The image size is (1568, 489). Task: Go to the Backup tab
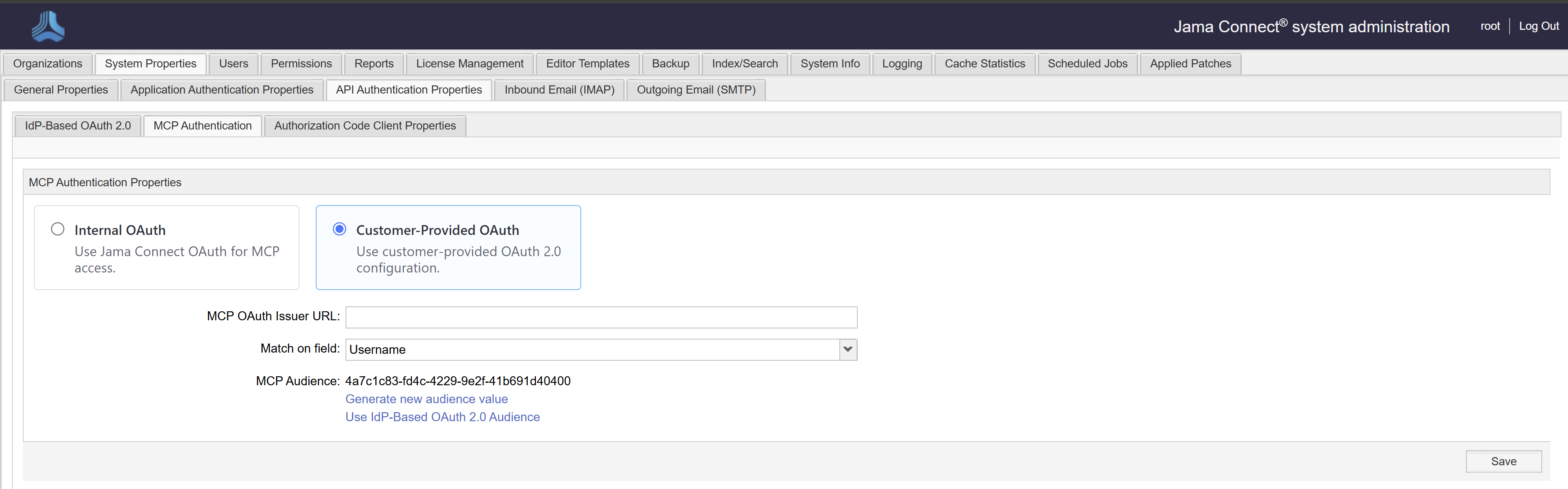[671, 64]
